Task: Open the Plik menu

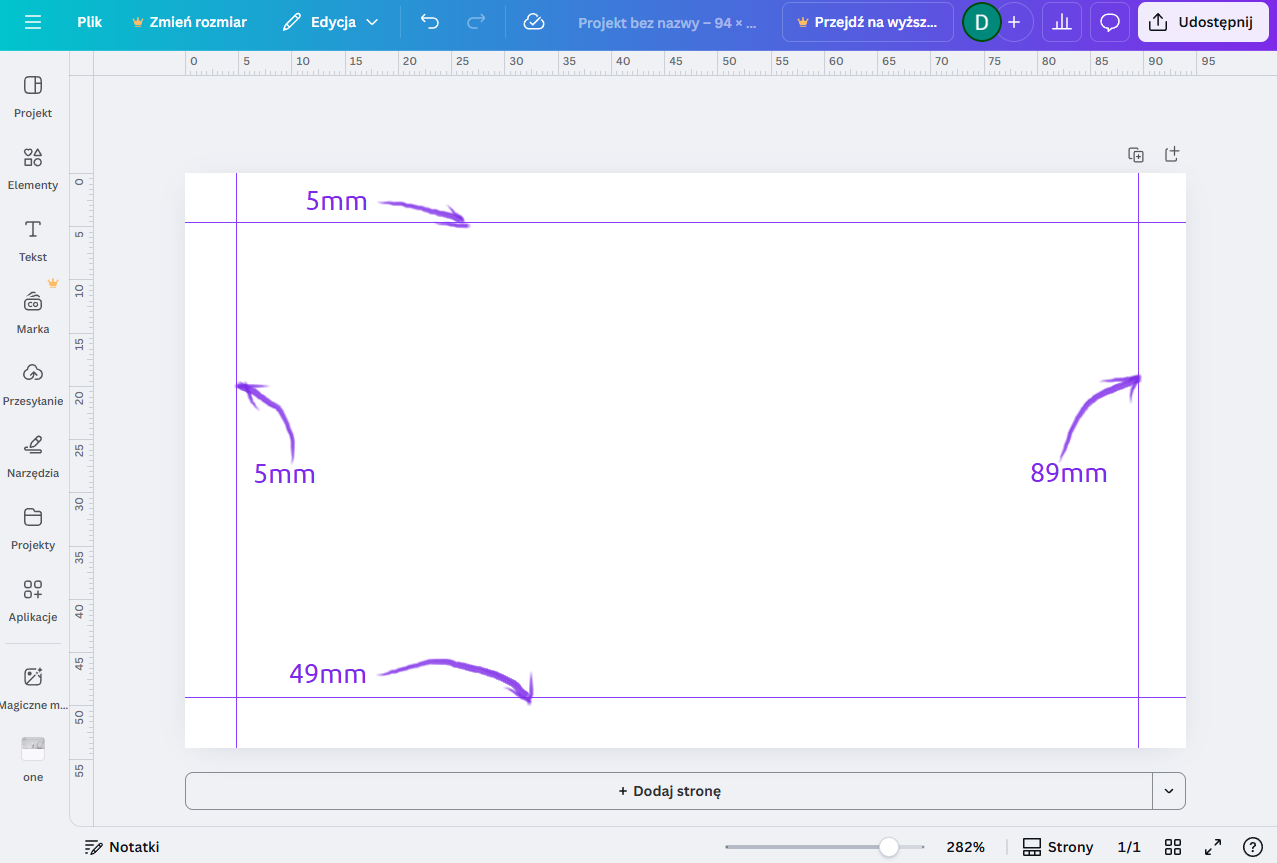Action: click(90, 22)
